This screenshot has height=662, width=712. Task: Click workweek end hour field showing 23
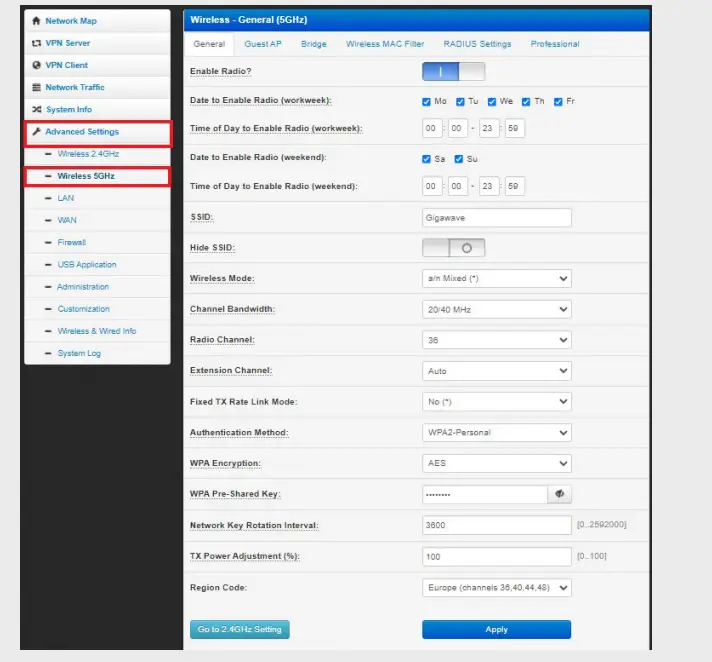click(489, 128)
